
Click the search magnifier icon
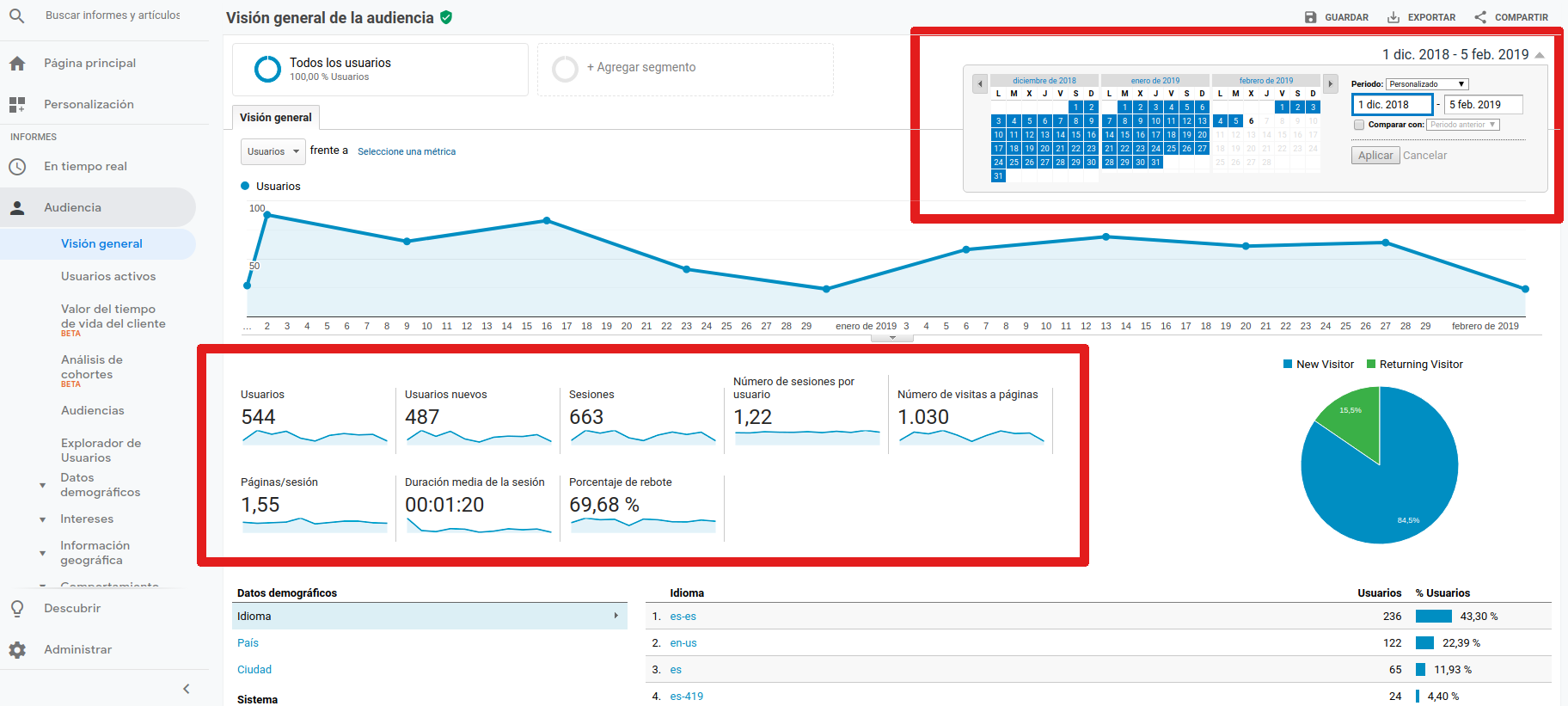pyautogui.click(x=16, y=15)
